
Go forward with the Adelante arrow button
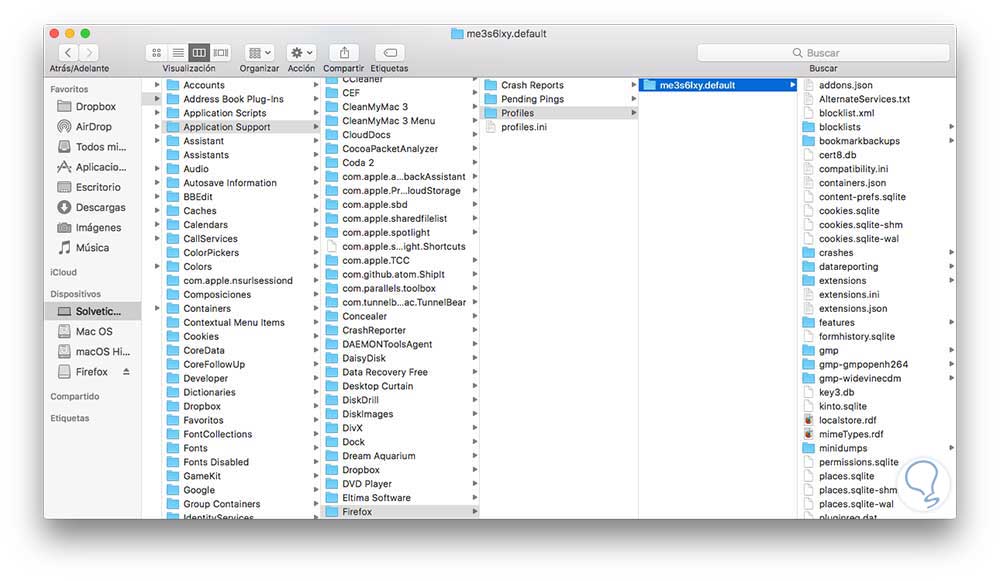coord(89,53)
